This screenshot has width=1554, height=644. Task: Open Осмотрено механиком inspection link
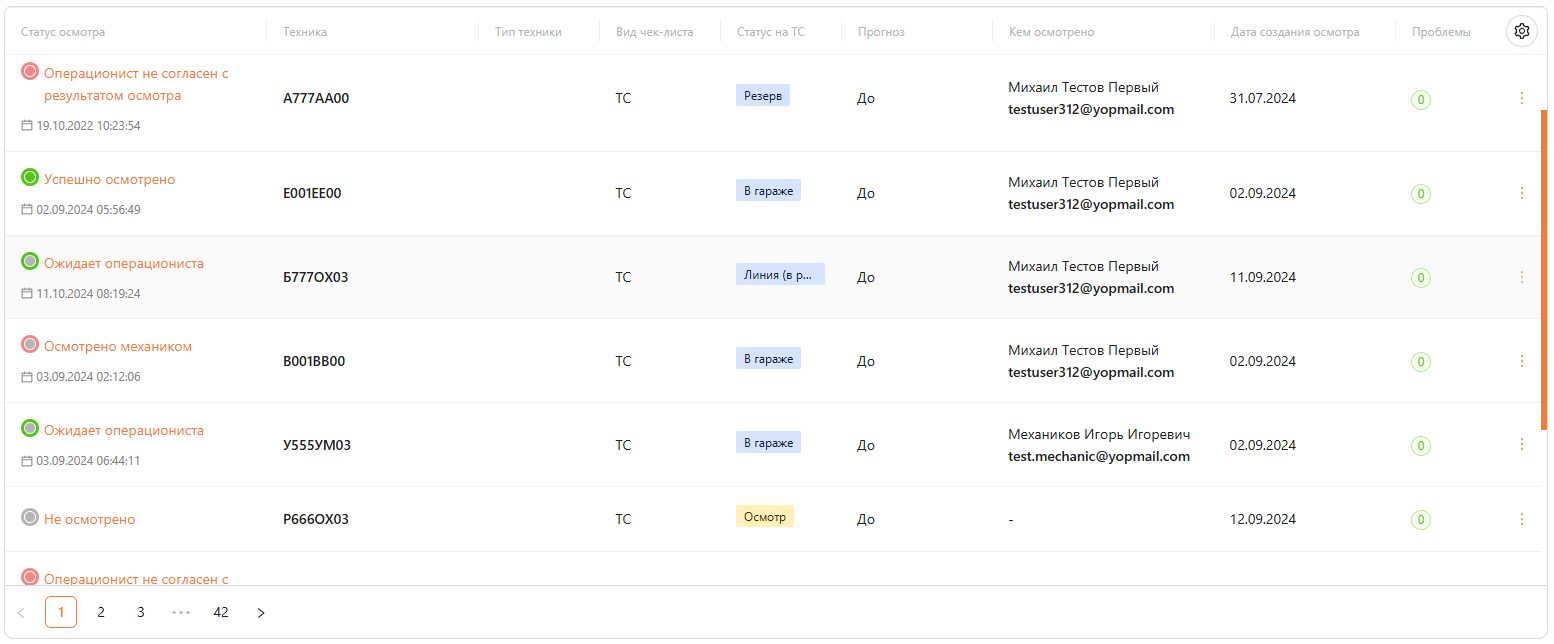click(x=118, y=347)
